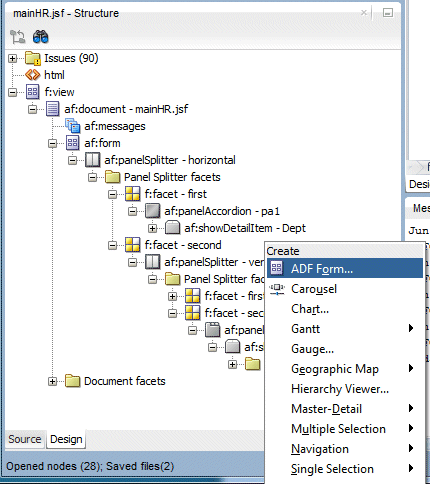Collapse the af:form node
The width and height of the screenshot is (430, 484).
(x=52, y=143)
